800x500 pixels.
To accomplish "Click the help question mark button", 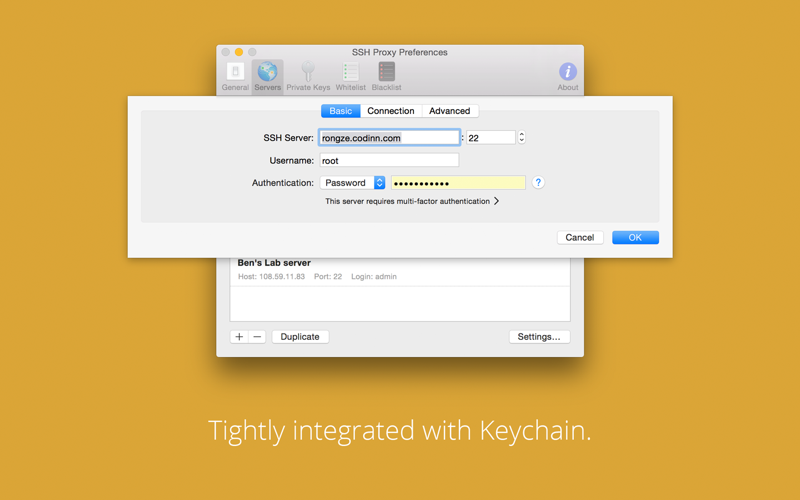I will point(538,182).
